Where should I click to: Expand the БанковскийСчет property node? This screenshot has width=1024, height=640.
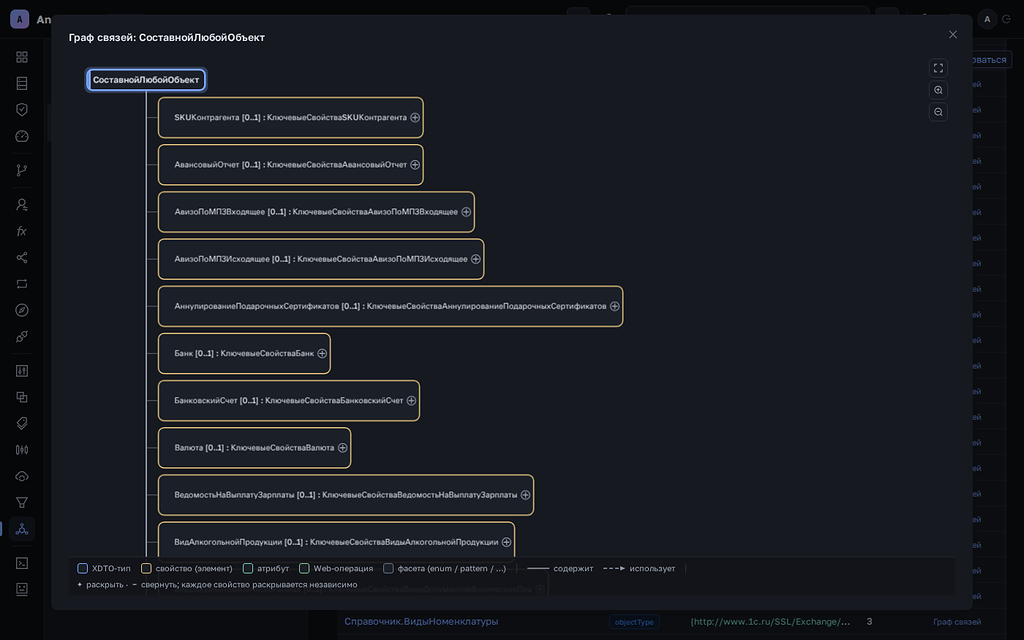(411, 400)
